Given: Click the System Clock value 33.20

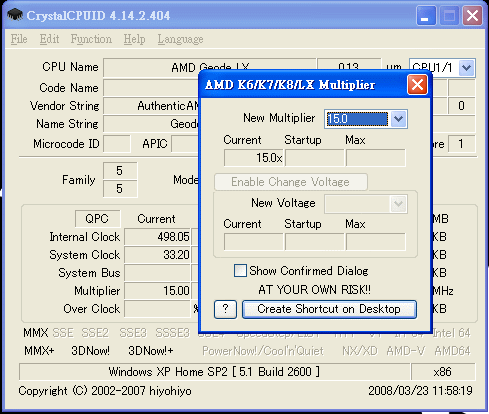Looking at the screenshot, I should coord(157,255).
